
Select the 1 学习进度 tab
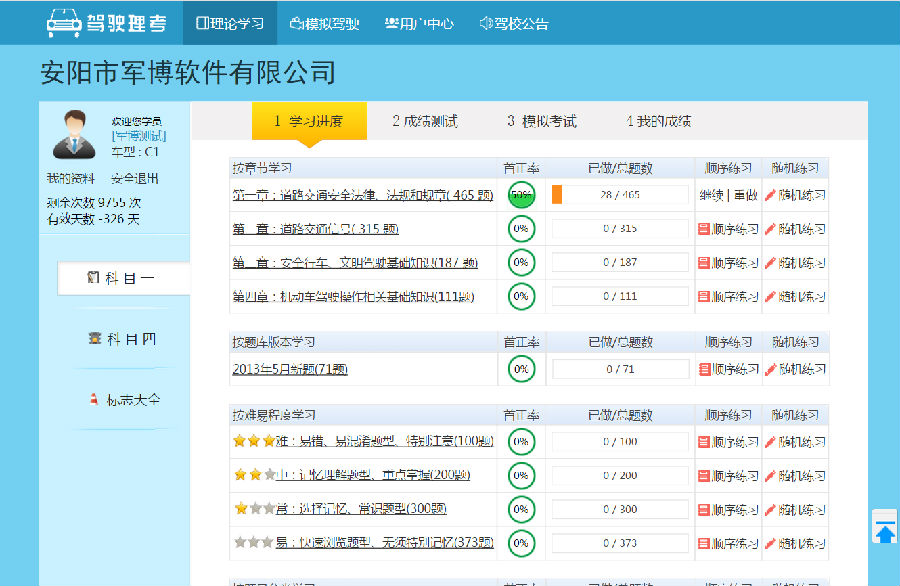coord(309,121)
